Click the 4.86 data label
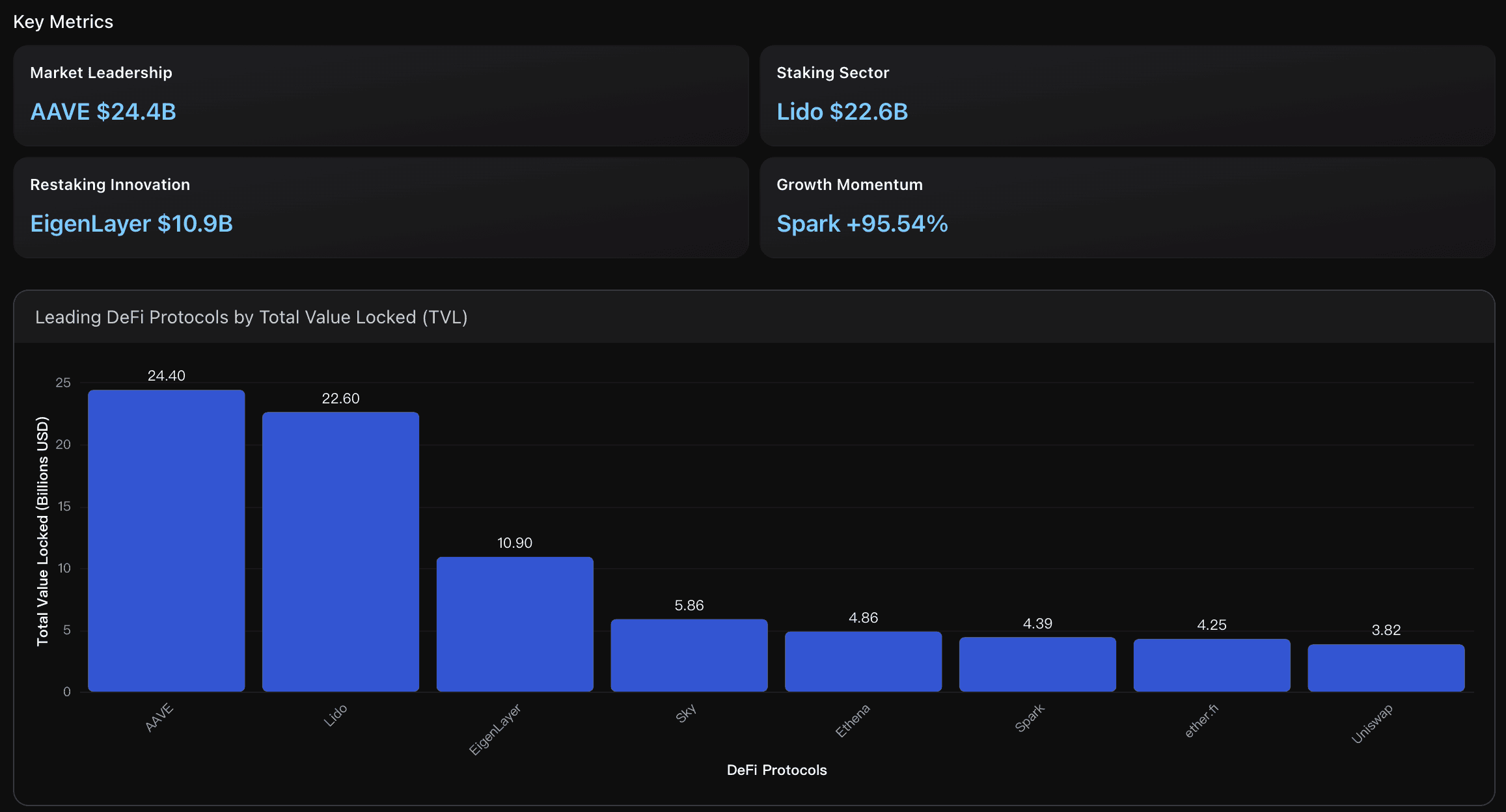The width and height of the screenshot is (1506, 812). (864, 618)
